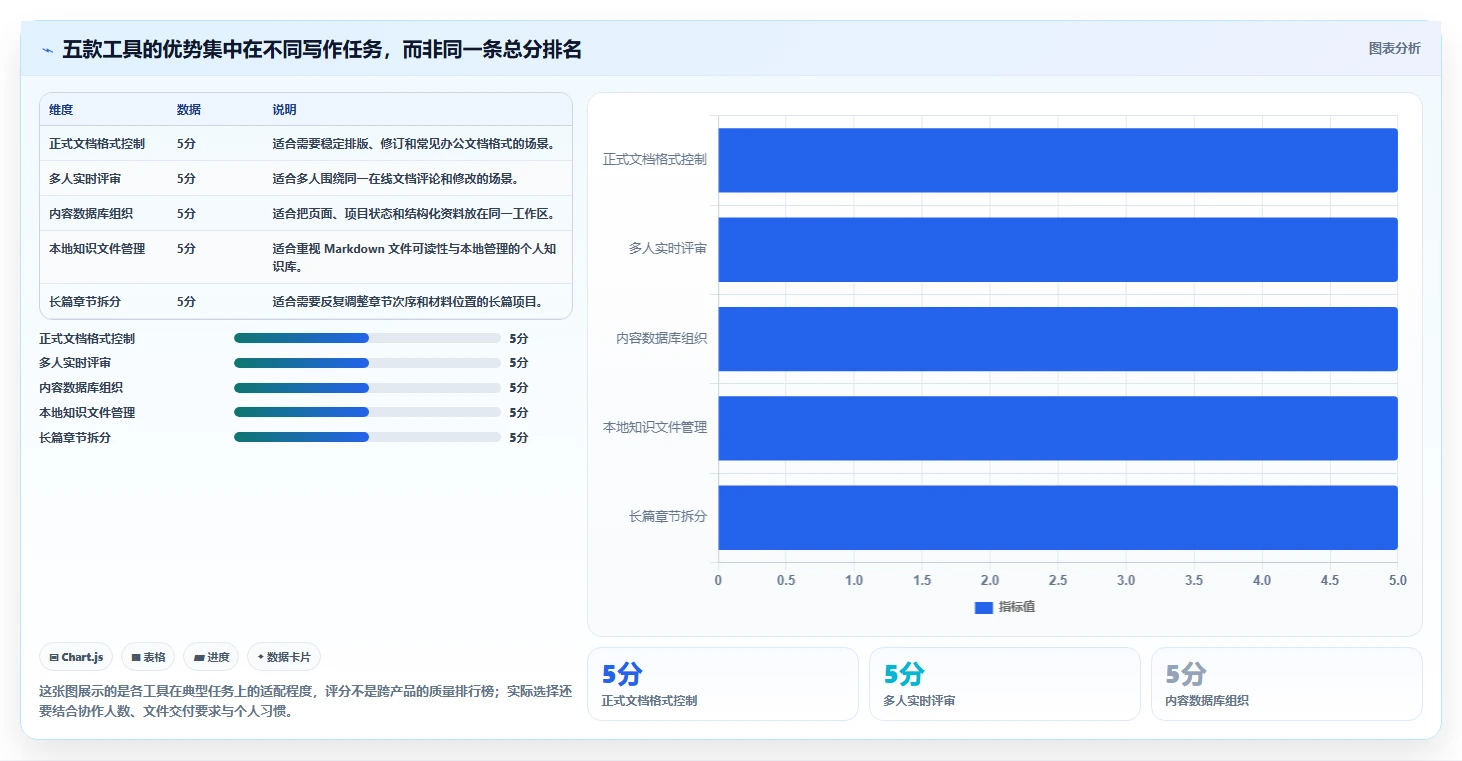Click the description starting 适合多人围绕
This screenshot has width=1462, height=761.
pos(395,179)
